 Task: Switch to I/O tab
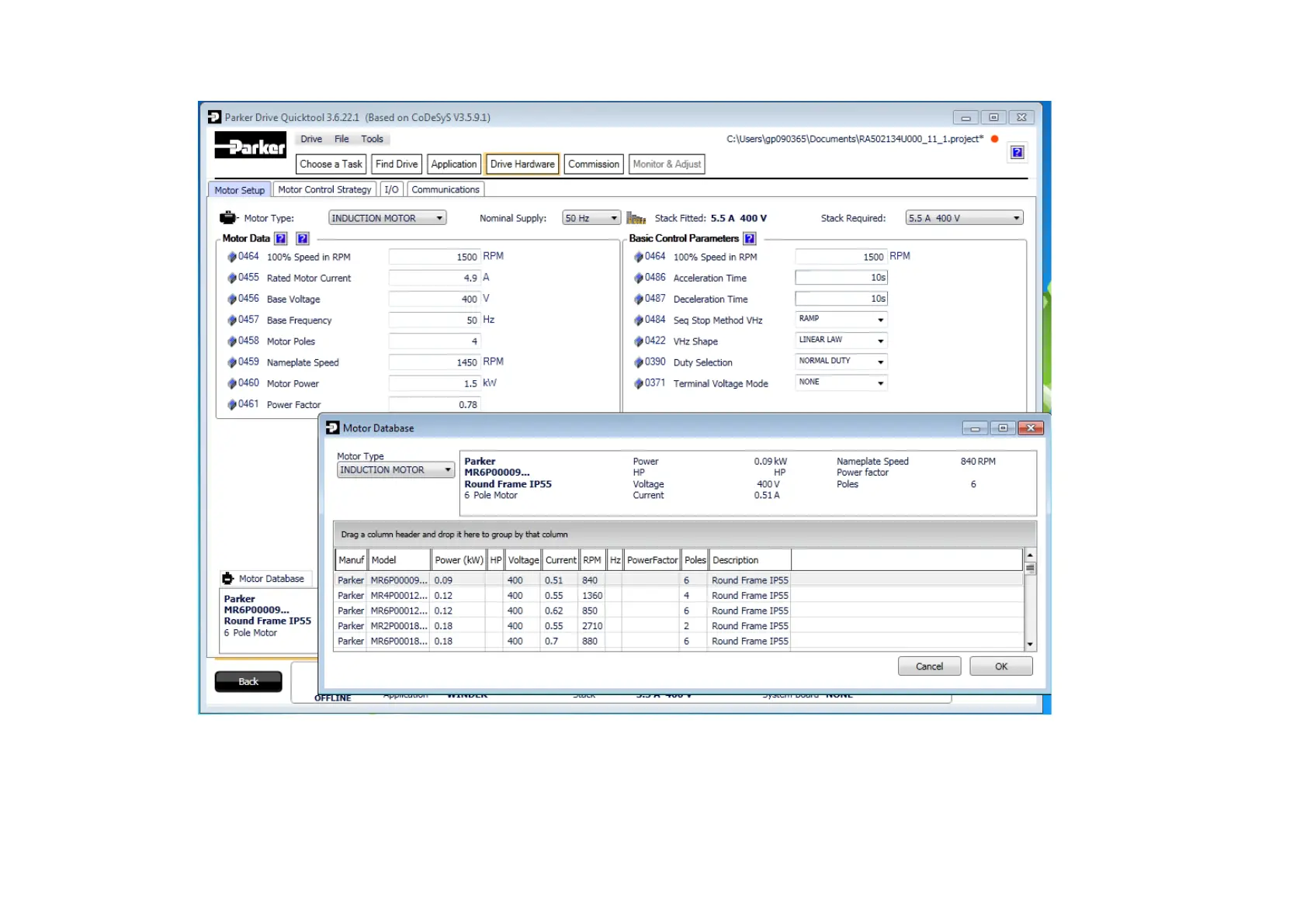pyautogui.click(x=391, y=189)
